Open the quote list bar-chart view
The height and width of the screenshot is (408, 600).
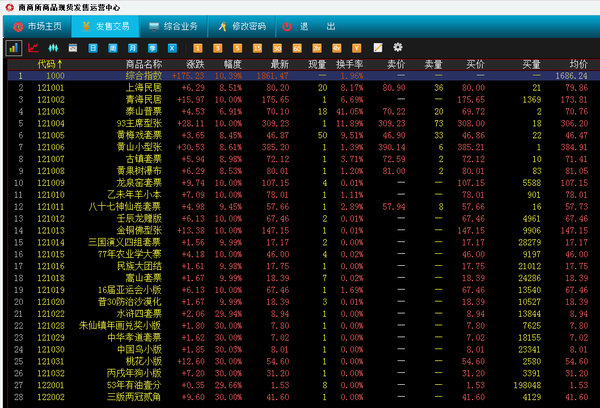click(x=14, y=47)
